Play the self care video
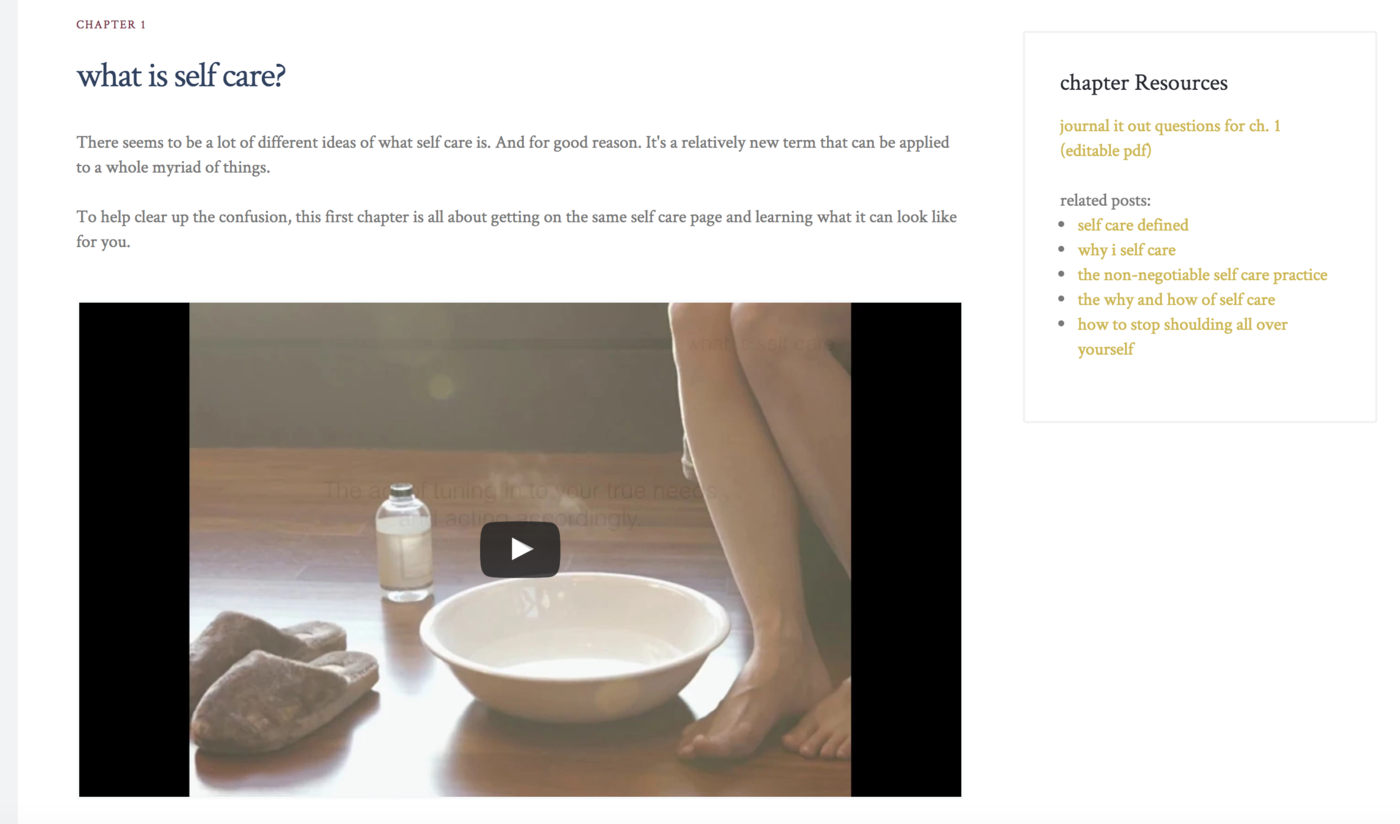Screen dimensions: 1400x824 pos(520,549)
